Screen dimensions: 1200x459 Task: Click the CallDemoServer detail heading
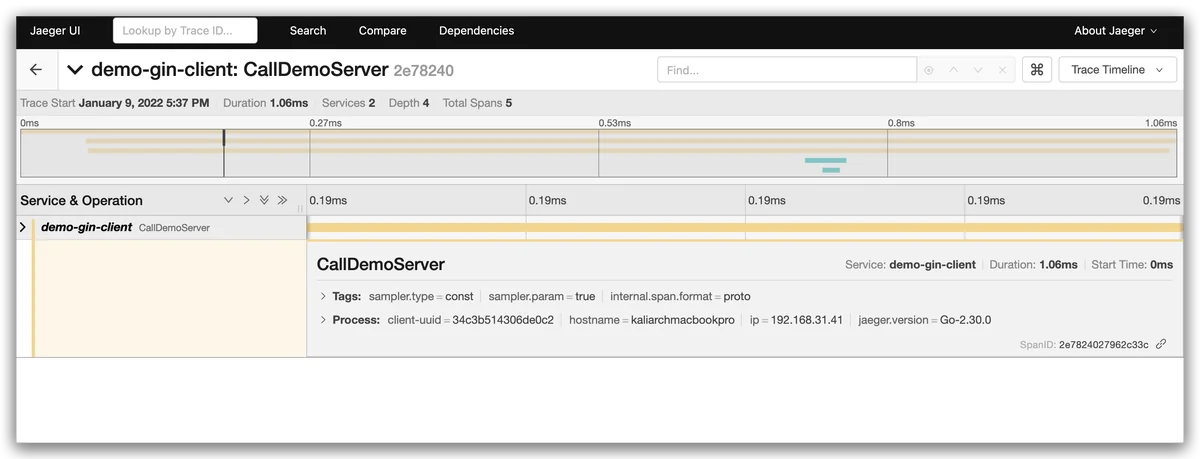(x=381, y=264)
